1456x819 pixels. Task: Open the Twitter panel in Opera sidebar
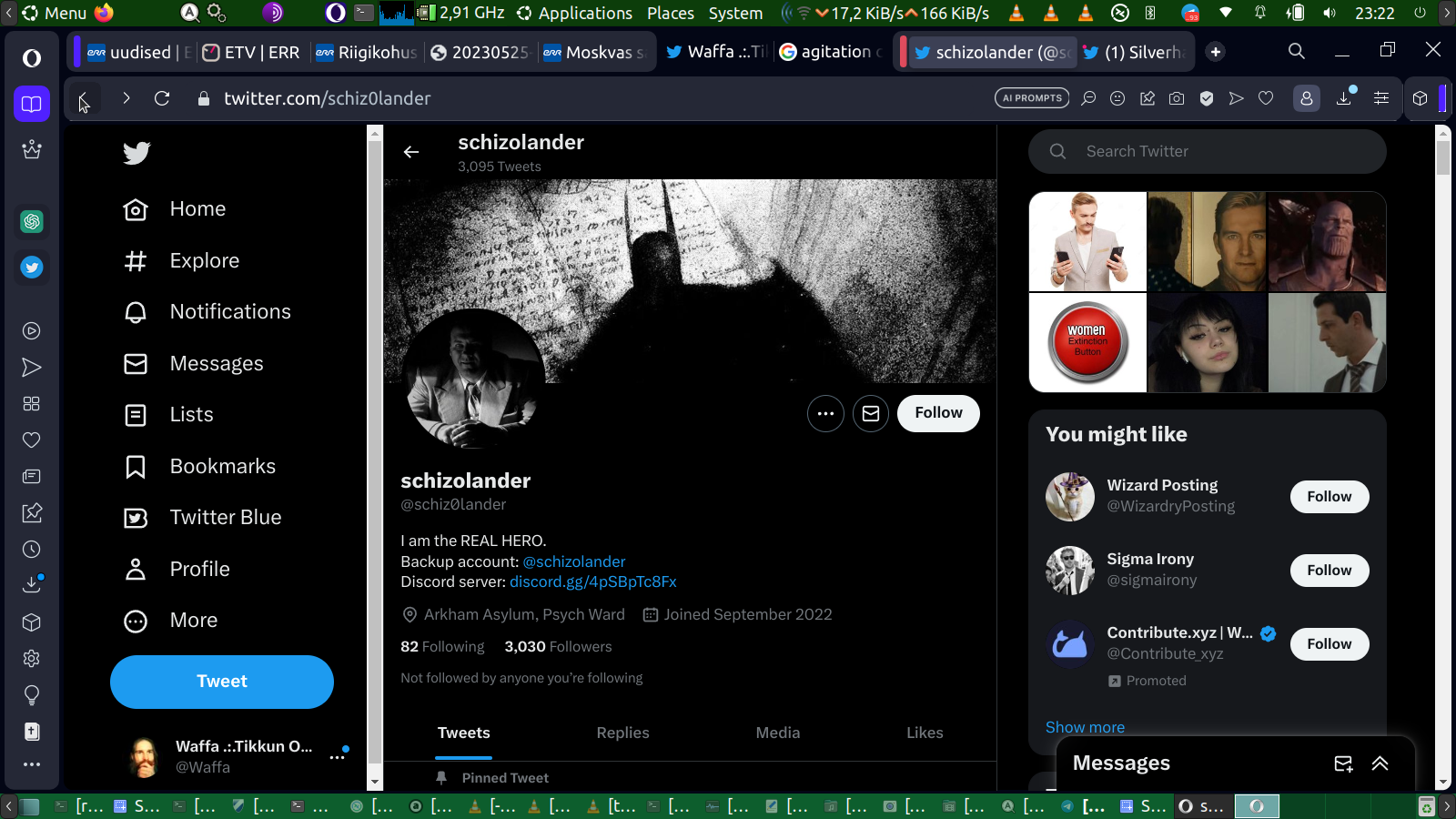point(32,268)
